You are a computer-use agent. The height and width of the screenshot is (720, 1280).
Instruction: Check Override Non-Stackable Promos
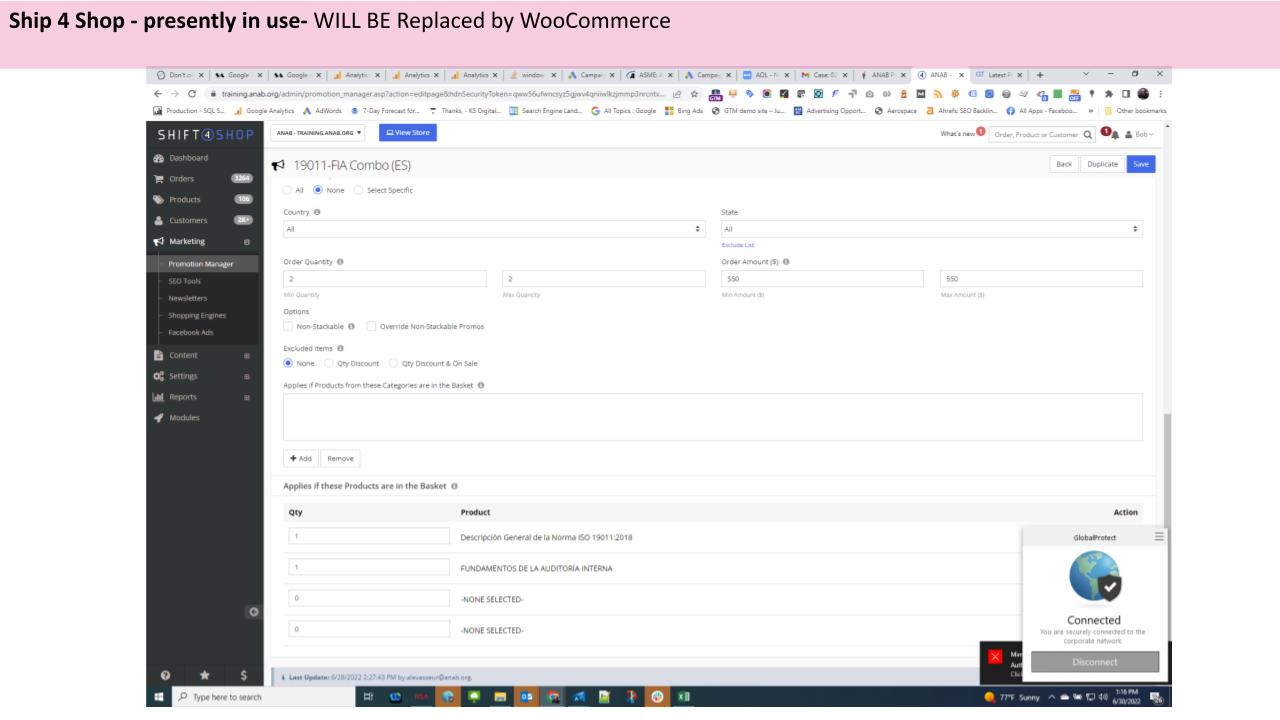372,325
